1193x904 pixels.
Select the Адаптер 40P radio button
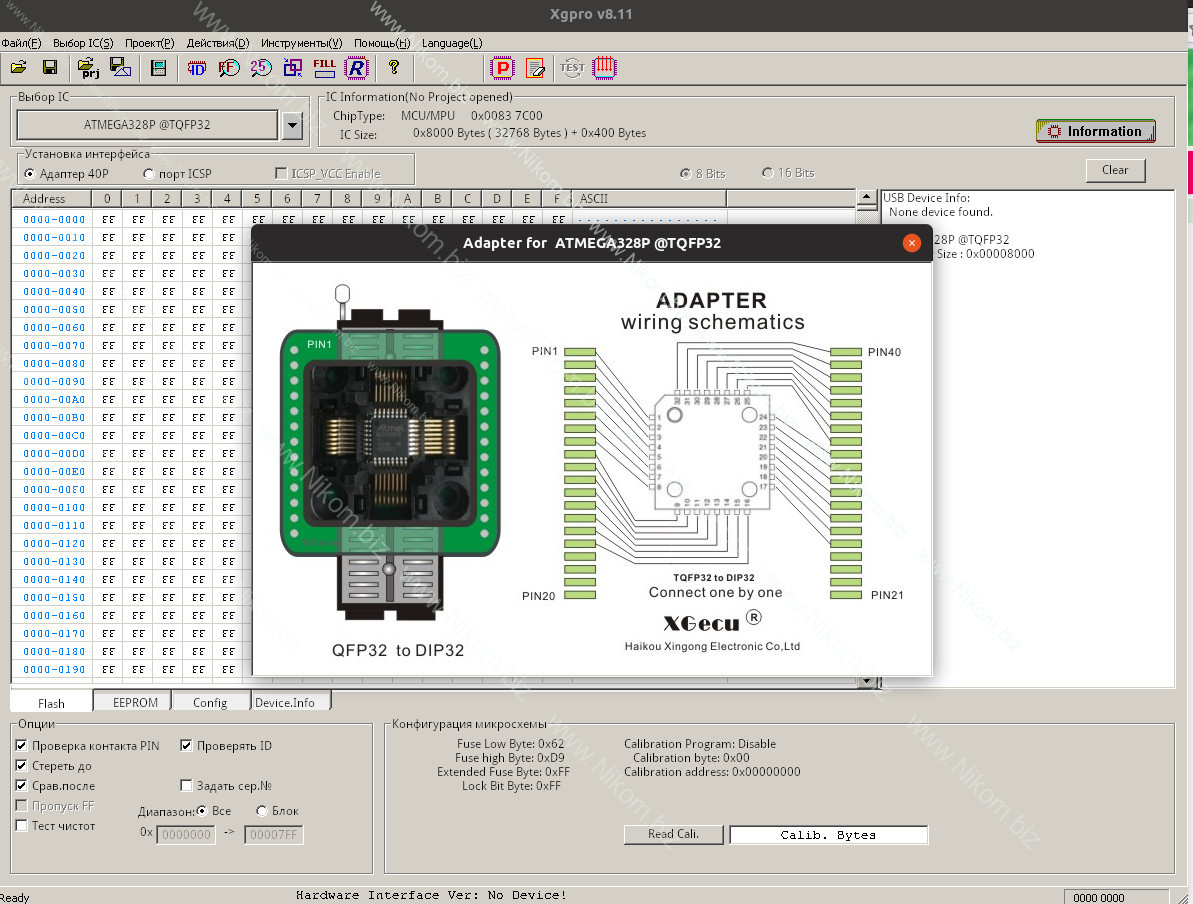[x=30, y=173]
